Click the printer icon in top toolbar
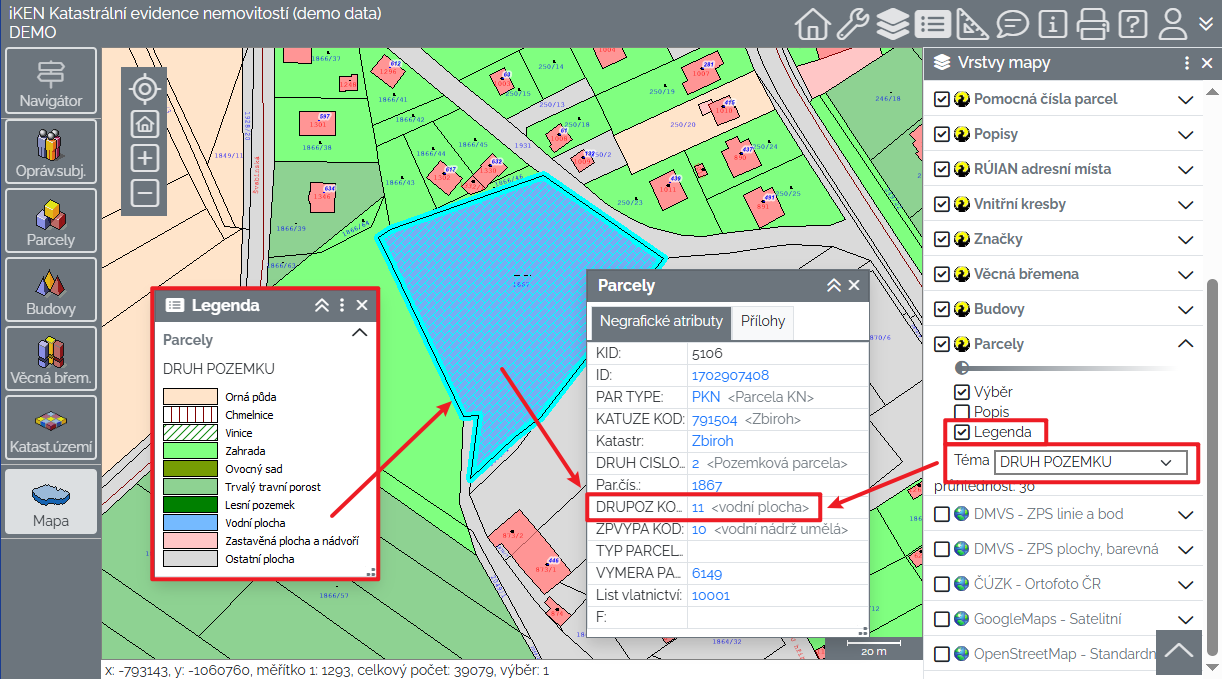 1092,23
